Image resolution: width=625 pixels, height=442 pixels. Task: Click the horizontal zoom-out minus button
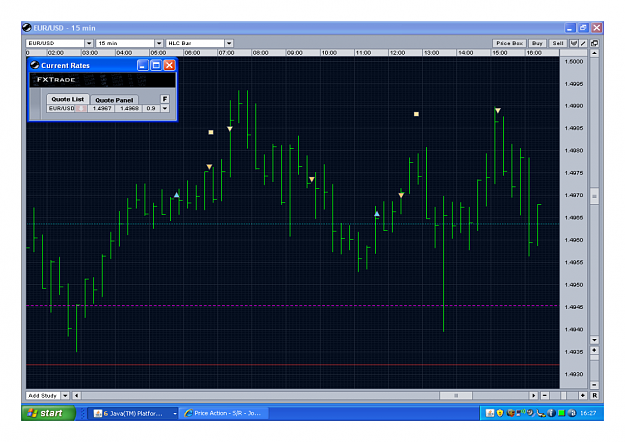[544, 395]
